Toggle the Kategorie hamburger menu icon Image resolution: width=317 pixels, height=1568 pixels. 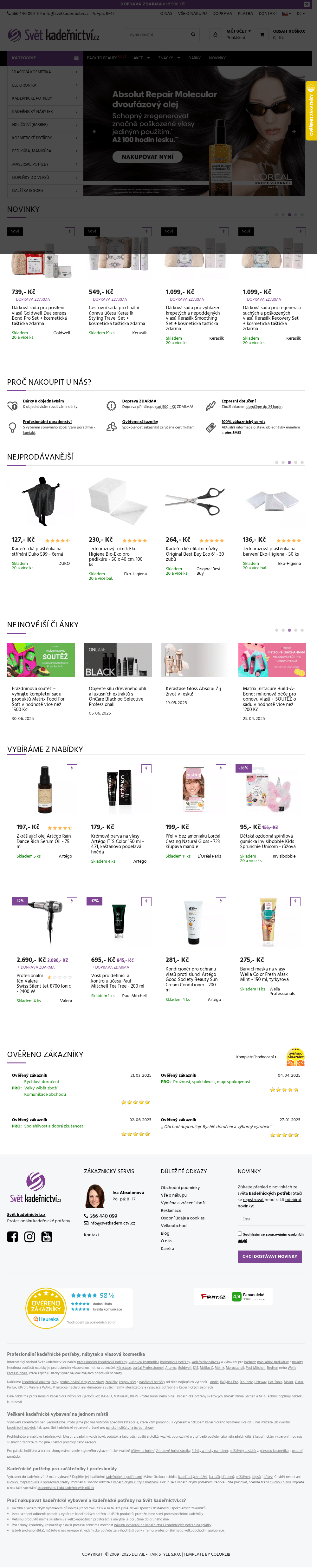(x=76, y=58)
